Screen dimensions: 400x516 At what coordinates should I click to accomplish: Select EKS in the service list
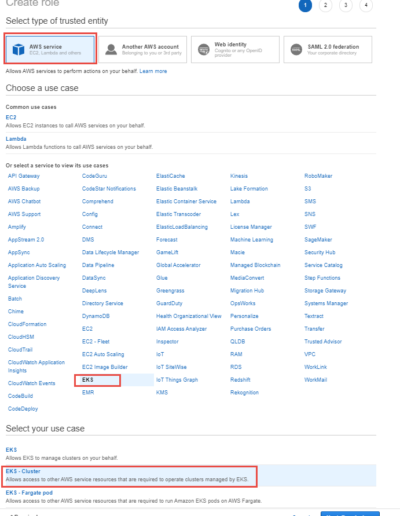click(88, 380)
